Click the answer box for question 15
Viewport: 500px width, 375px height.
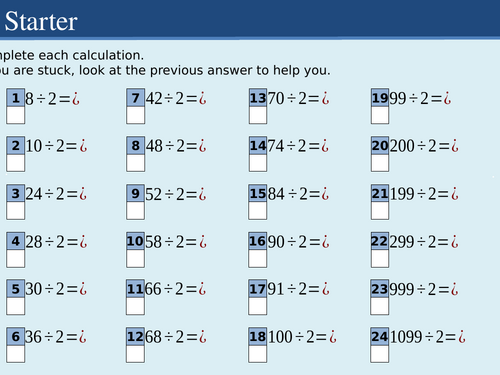pos(258,211)
